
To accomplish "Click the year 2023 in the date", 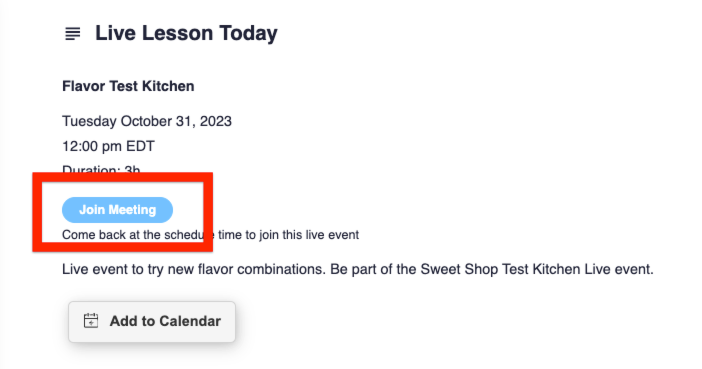I will point(216,121).
